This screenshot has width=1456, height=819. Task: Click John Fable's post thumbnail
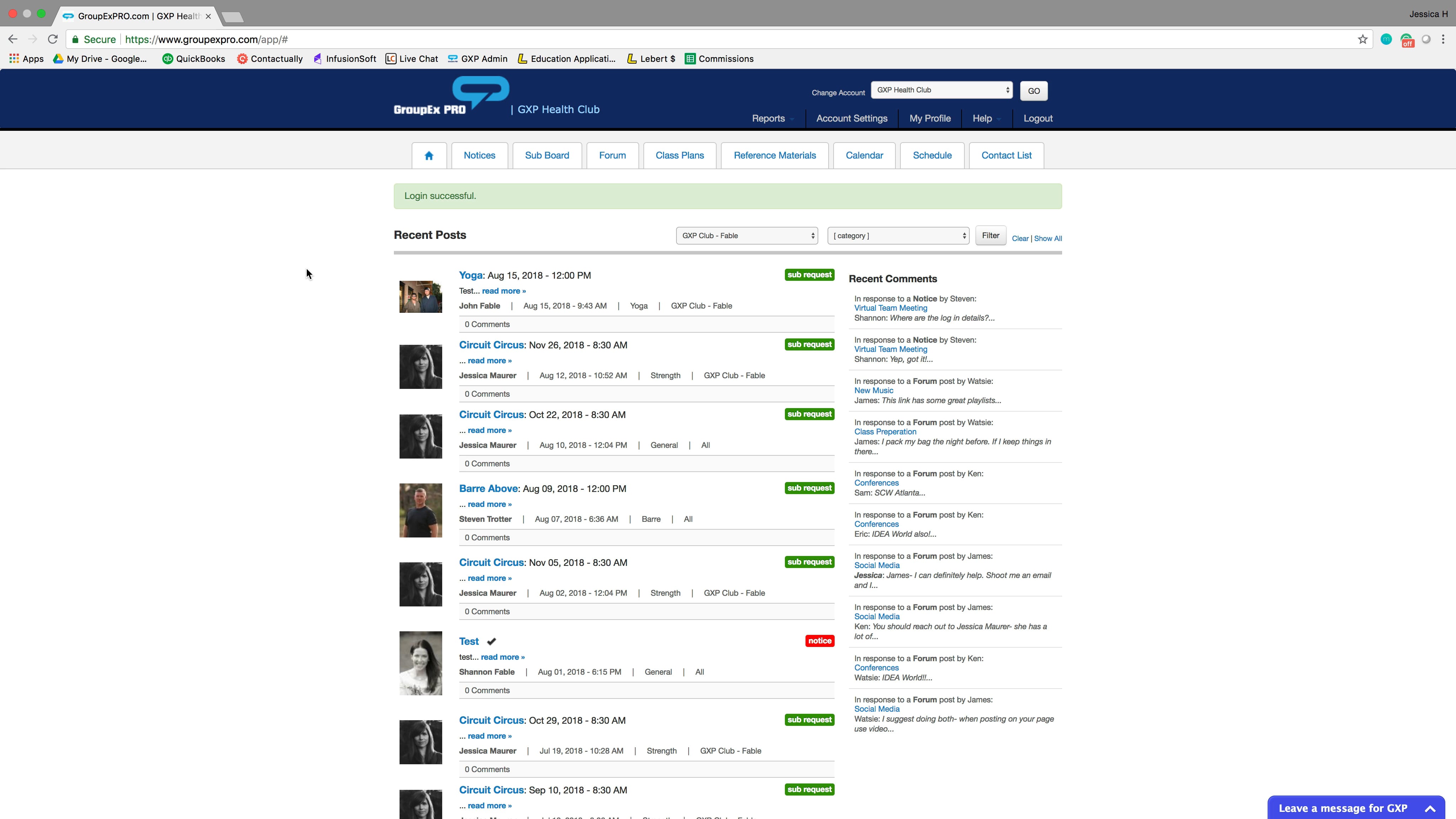(x=421, y=297)
